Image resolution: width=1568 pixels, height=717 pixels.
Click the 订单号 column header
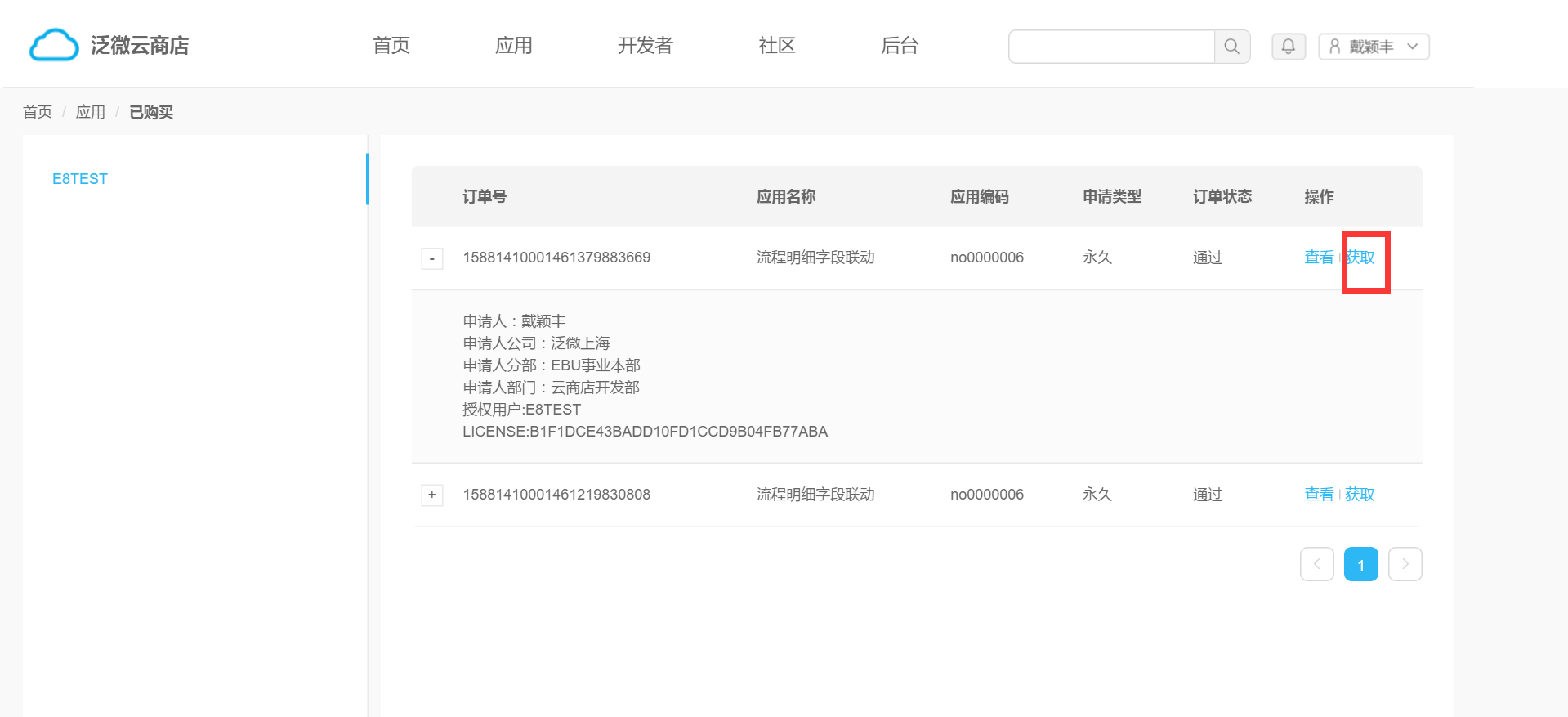click(485, 196)
